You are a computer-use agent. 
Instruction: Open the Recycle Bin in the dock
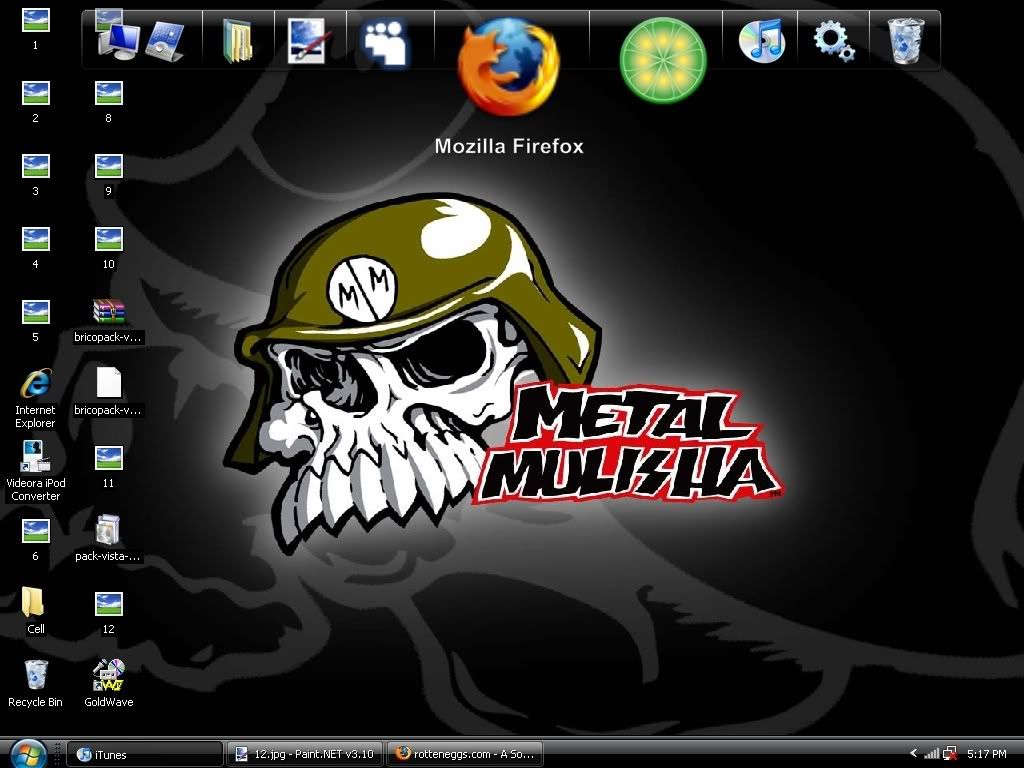[x=906, y=41]
